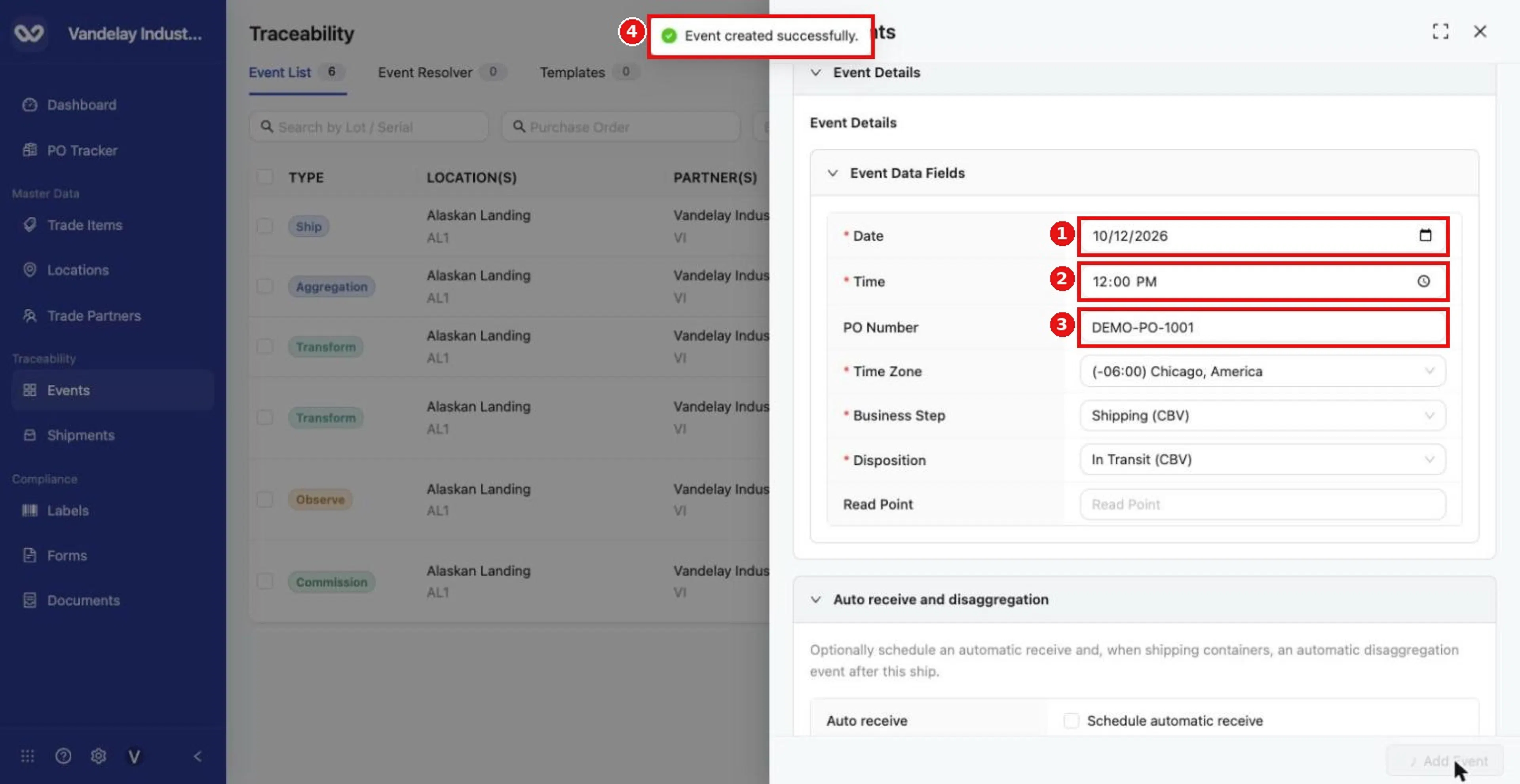
Task: Select the Observe event row checkbox
Action: point(265,500)
